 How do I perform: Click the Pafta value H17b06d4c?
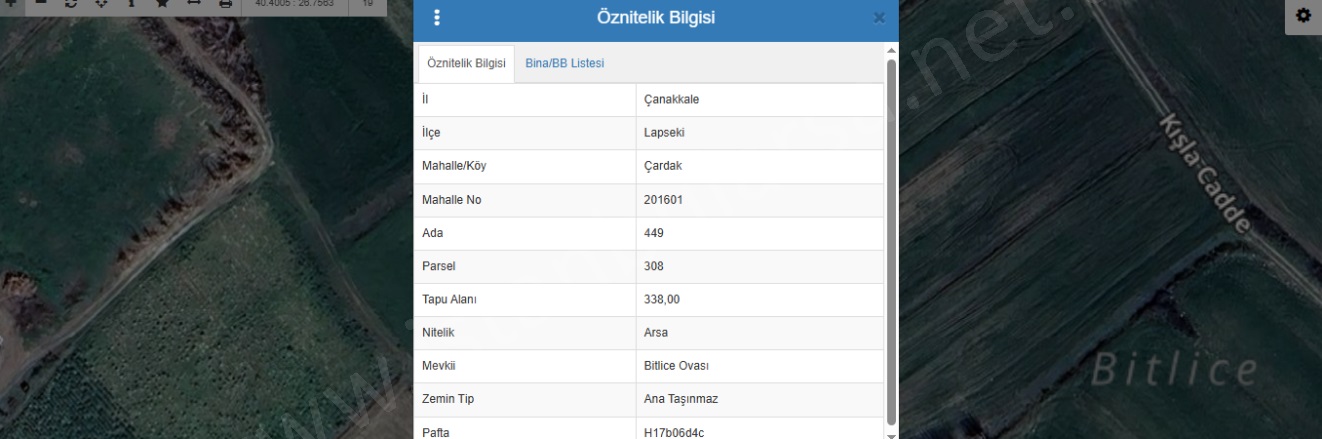pos(760,433)
